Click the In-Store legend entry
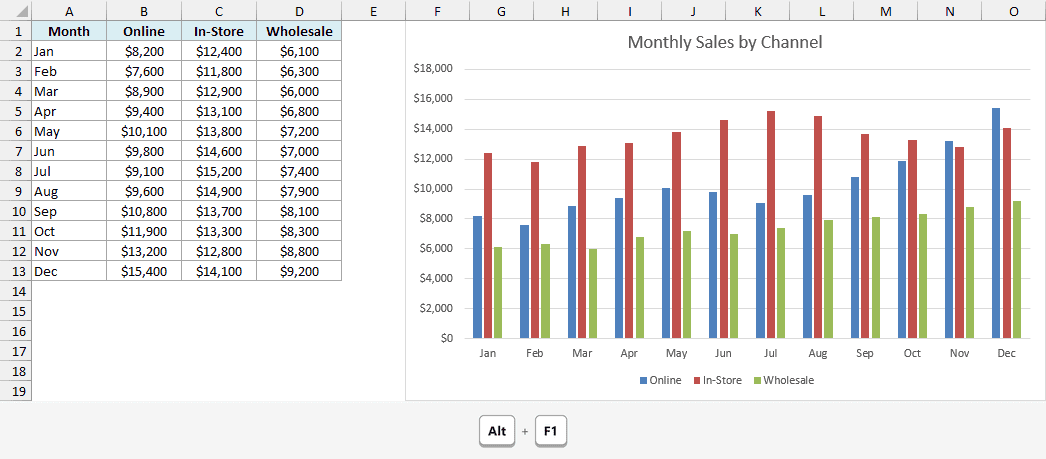The width and height of the screenshot is (1046, 459). click(x=717, y=380)
